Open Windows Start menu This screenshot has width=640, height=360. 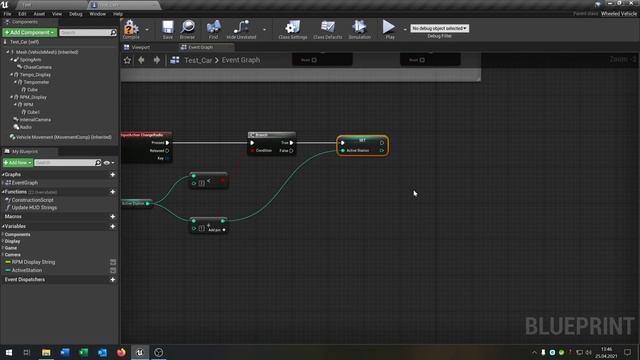(9, 352)
